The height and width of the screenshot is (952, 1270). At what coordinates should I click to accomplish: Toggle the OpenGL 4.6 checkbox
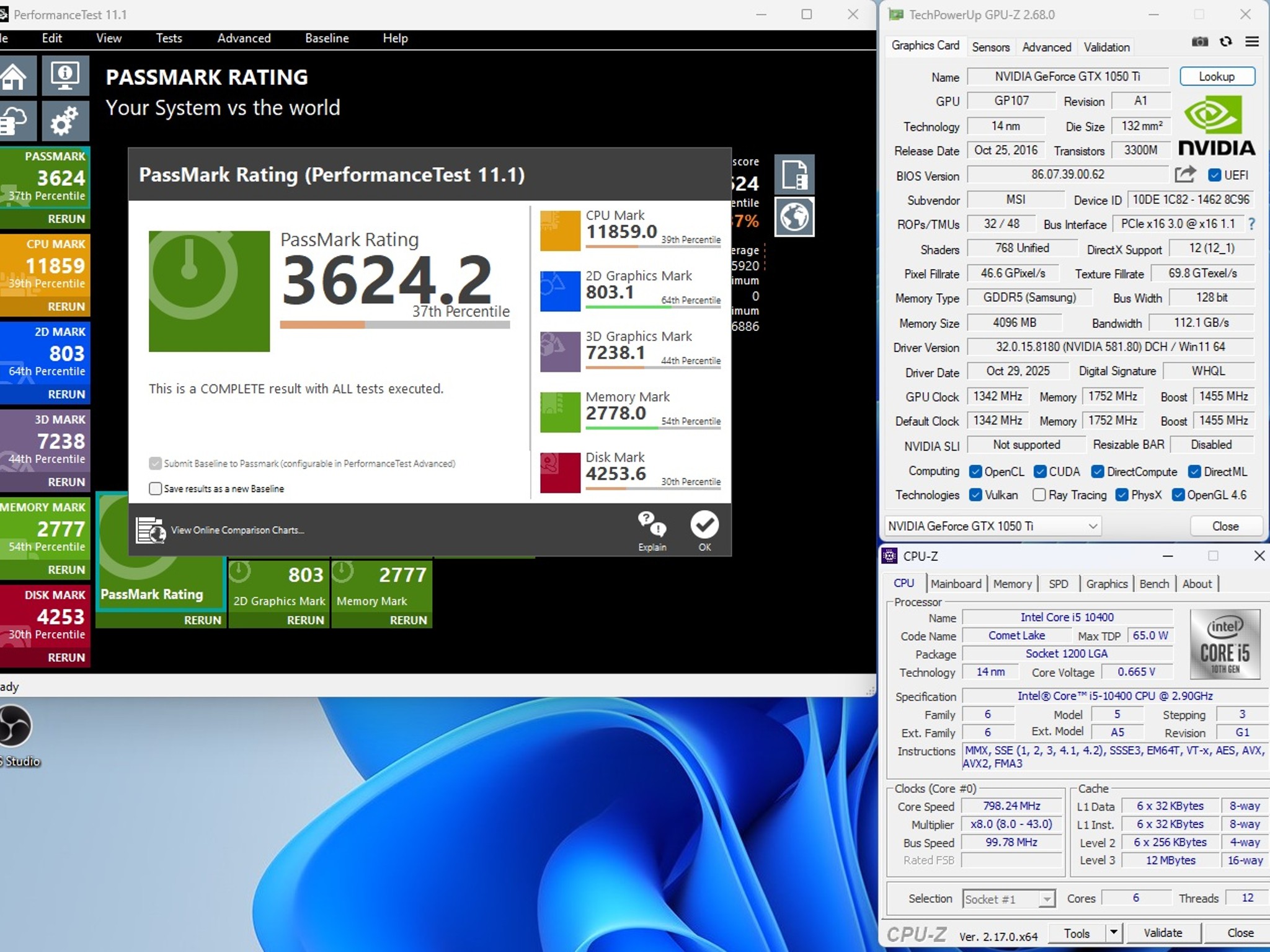pyautogui.click(x=1178, y=495)
